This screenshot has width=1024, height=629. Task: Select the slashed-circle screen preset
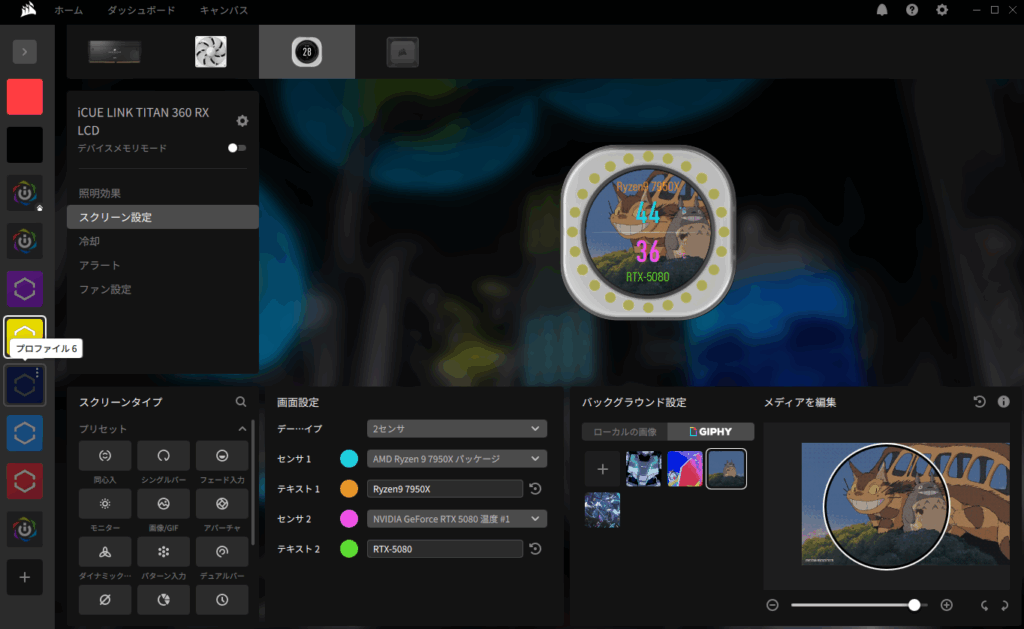[104, 600]
